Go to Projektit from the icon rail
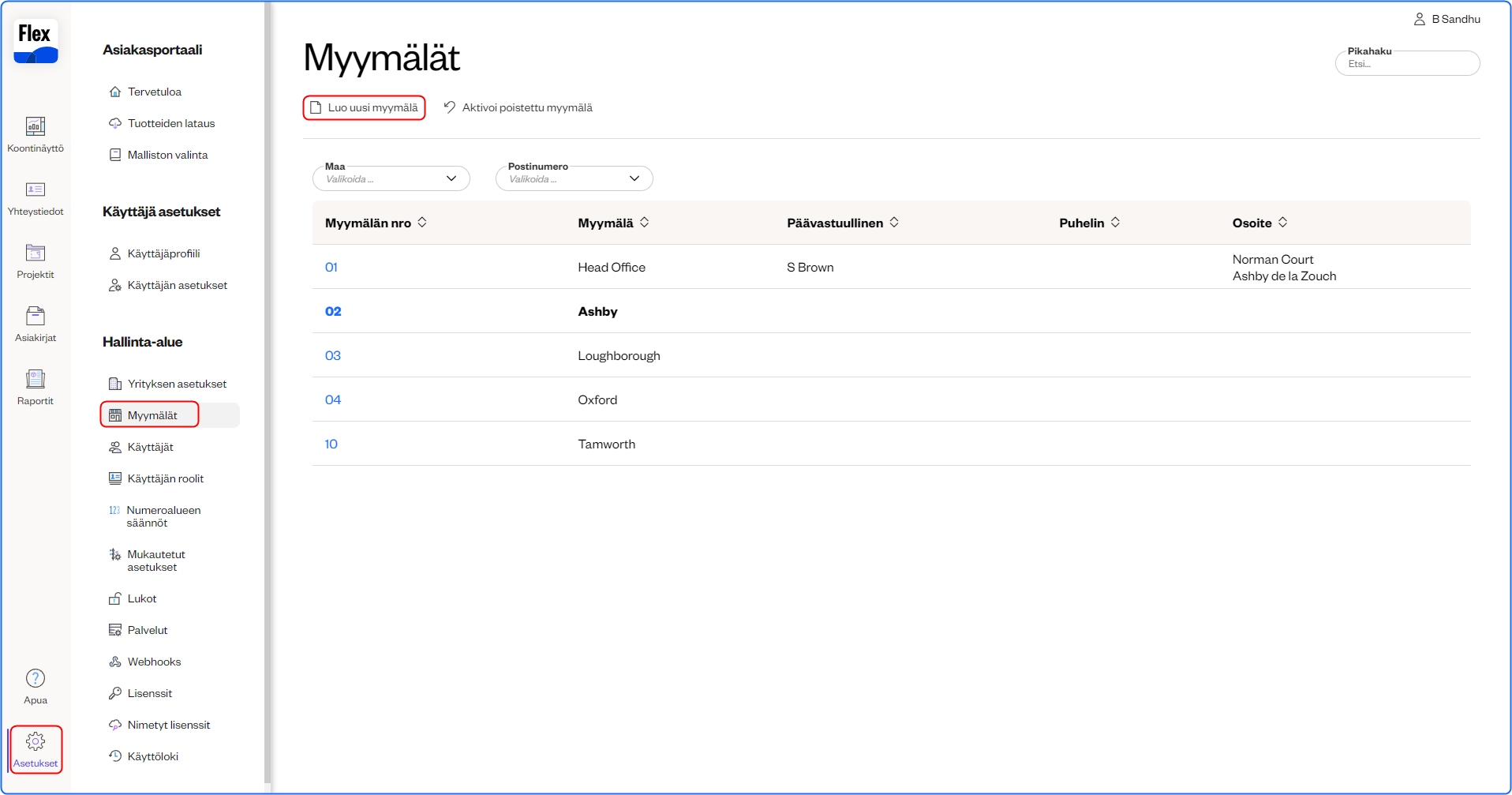The image size is (1512, 795). (x=36, y=253)
